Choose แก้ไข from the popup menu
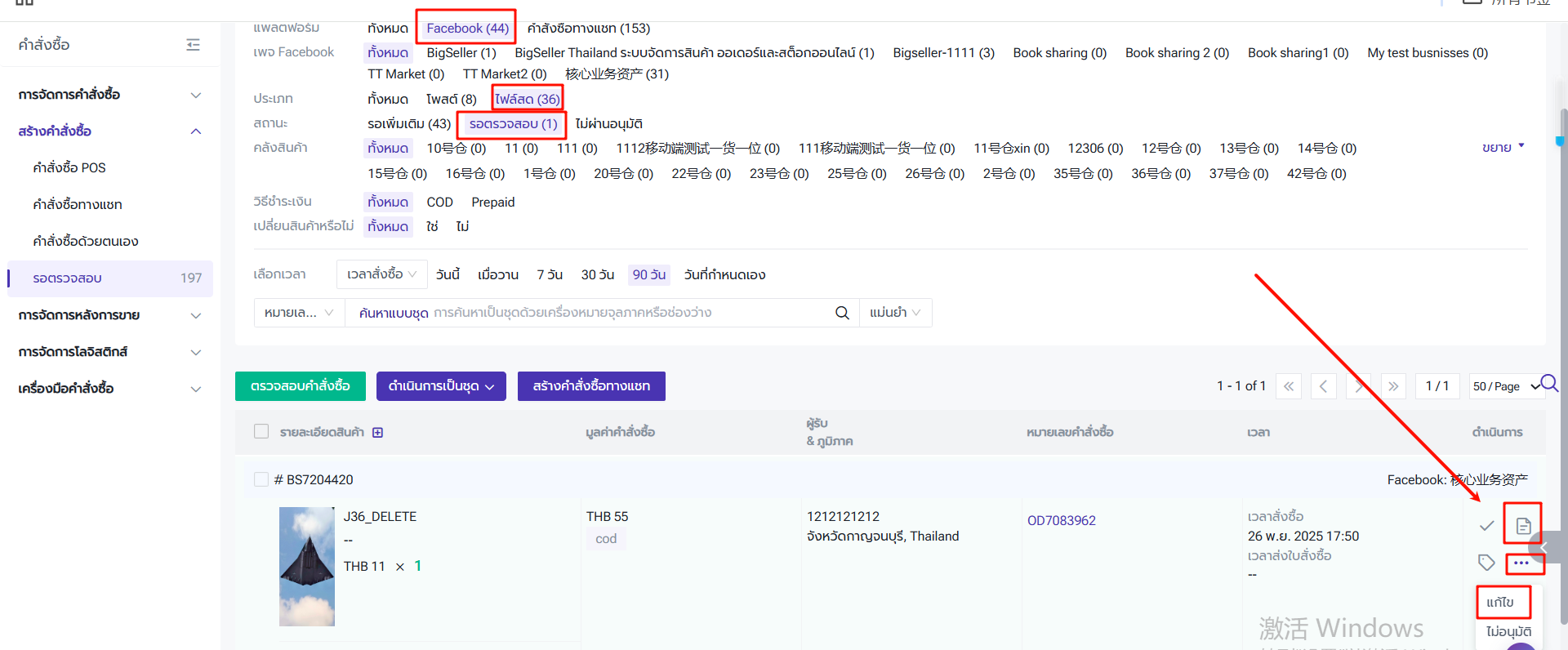The height and width of the screenshot is (650, 1568). pyautogui.click(x=1500, y=603)
